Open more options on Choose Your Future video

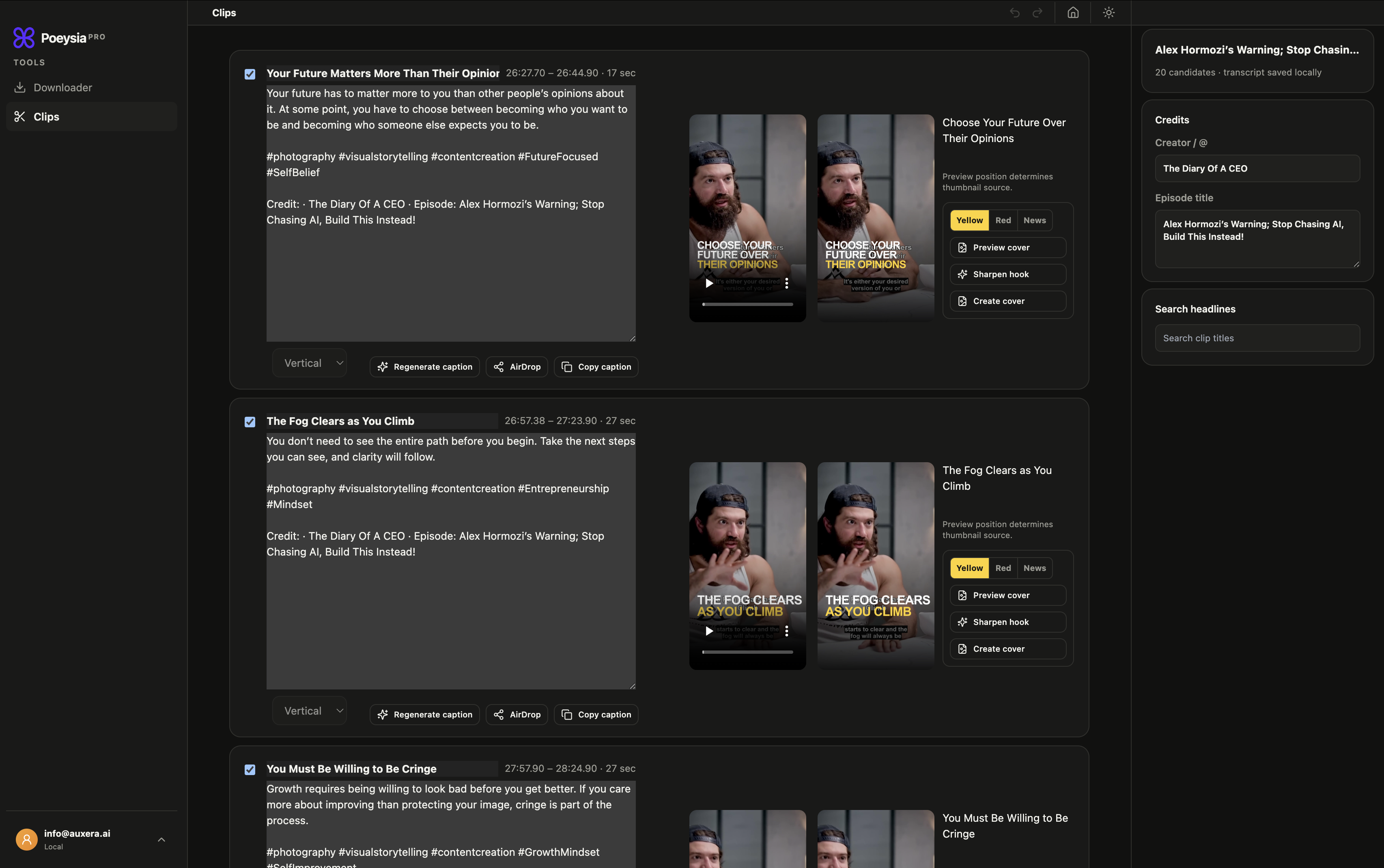[x=786, y=283]
